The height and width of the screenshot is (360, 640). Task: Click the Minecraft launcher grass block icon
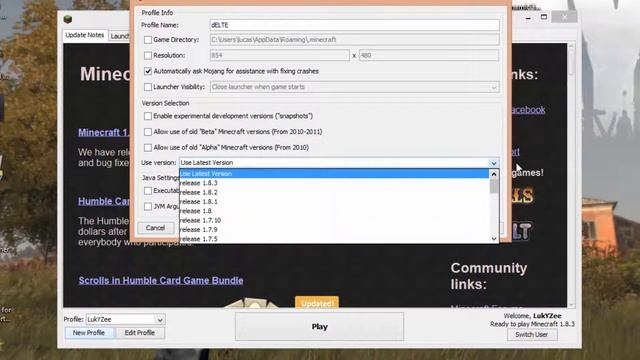68,19
